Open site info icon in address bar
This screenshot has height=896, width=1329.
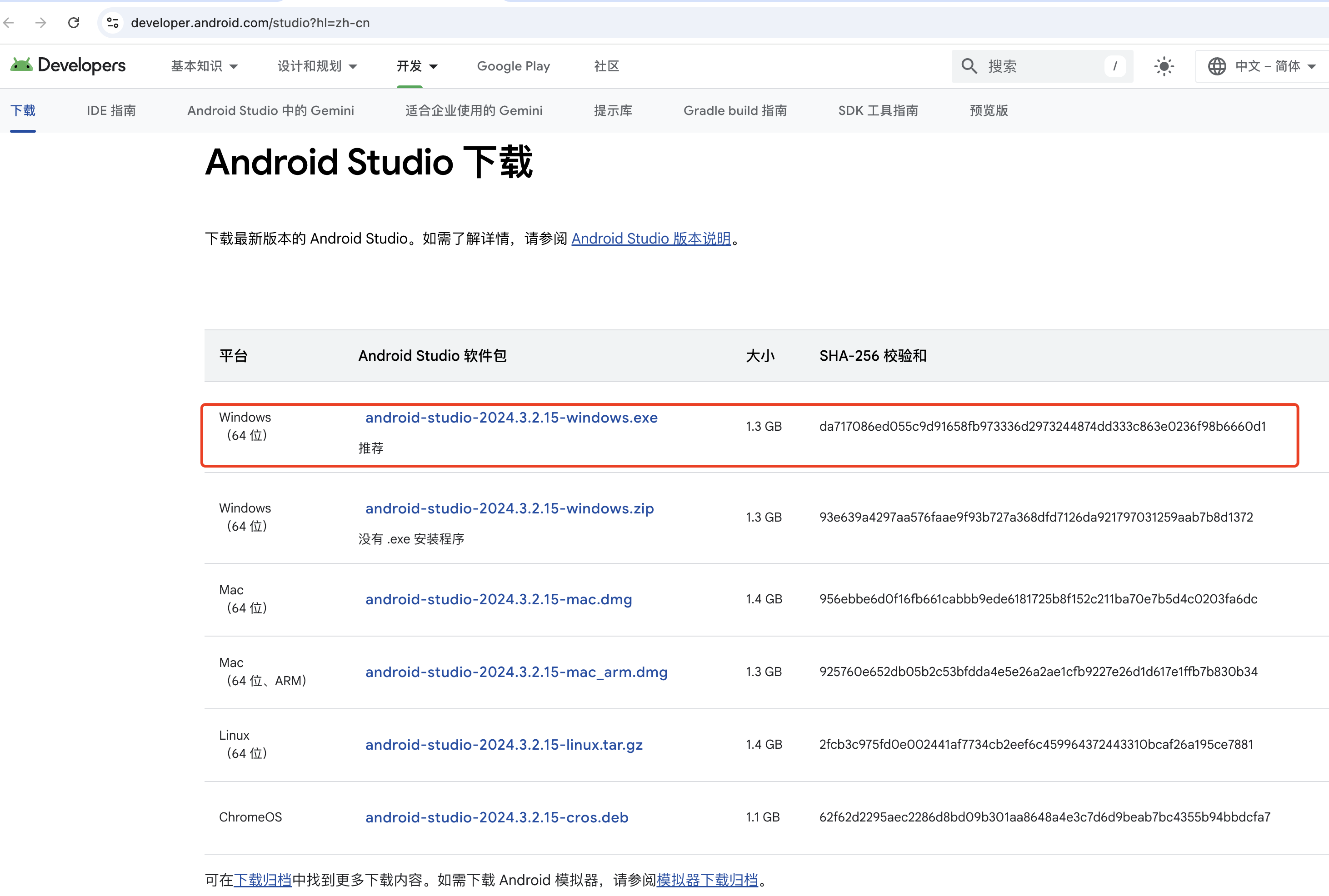click(113, 23)
